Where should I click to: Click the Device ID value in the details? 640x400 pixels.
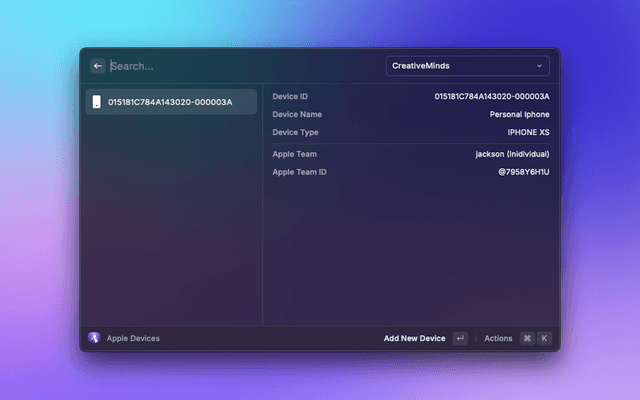pos(491,96)
